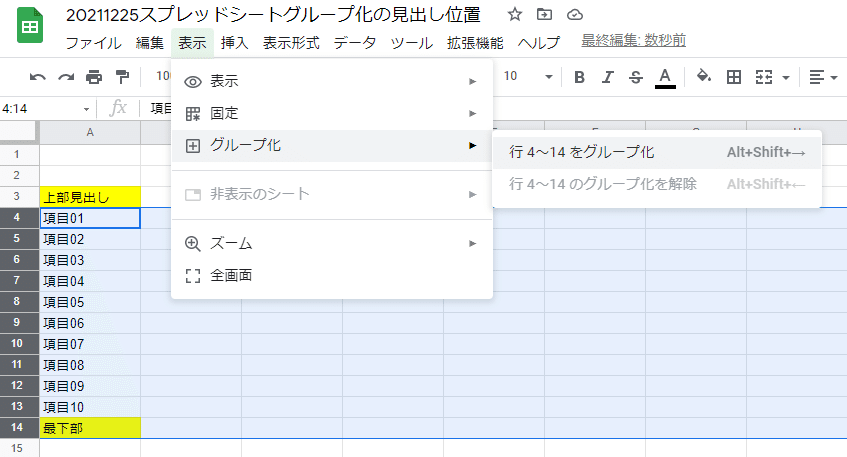Select row 1 header
This screenshot has width=847, height=457.
coord(18,154)
